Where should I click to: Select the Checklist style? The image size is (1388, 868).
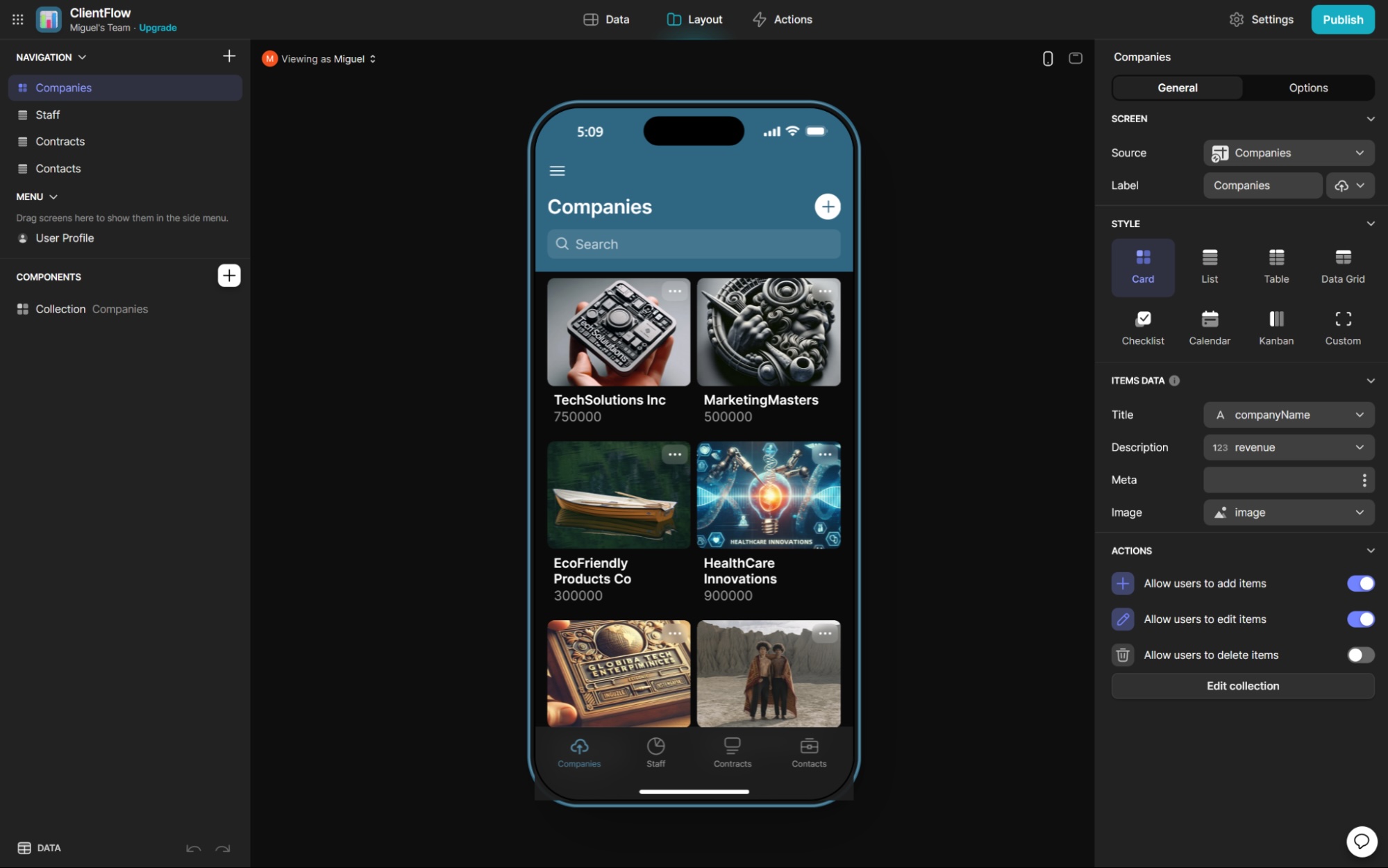1142,326
